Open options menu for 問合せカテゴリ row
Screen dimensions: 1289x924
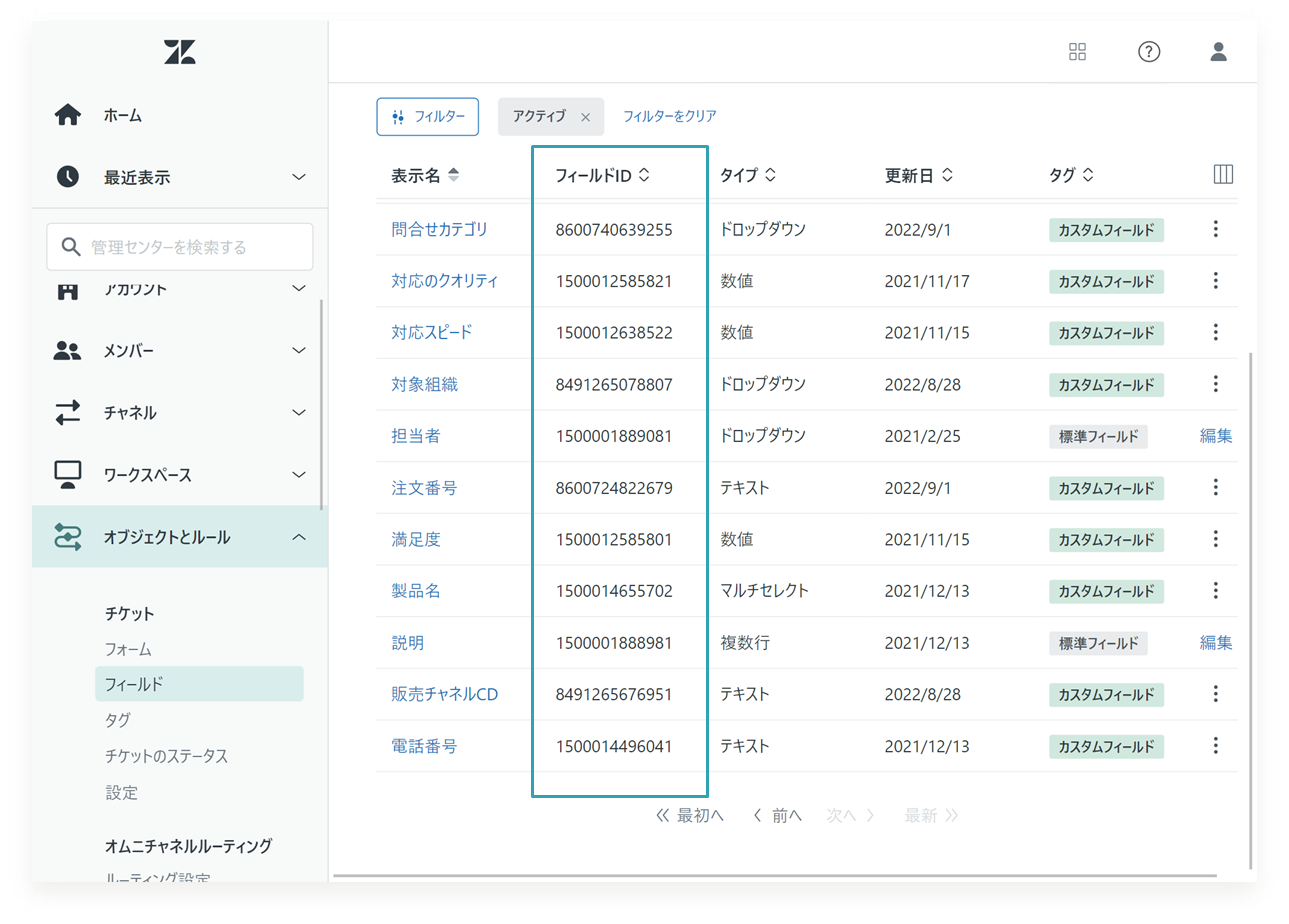(x=1216, y=229)
